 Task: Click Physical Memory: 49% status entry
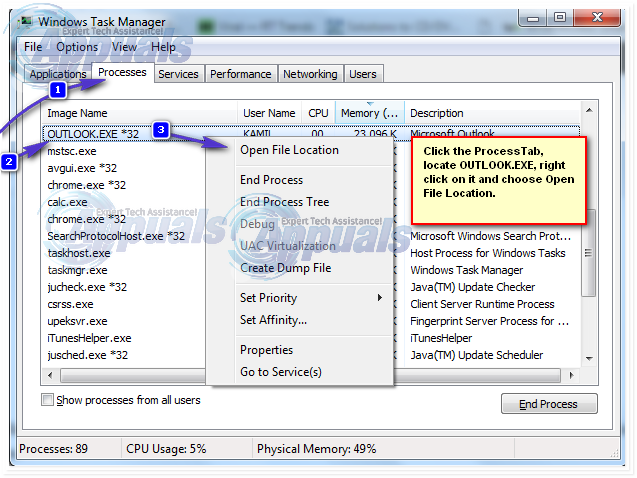point(316,449)
